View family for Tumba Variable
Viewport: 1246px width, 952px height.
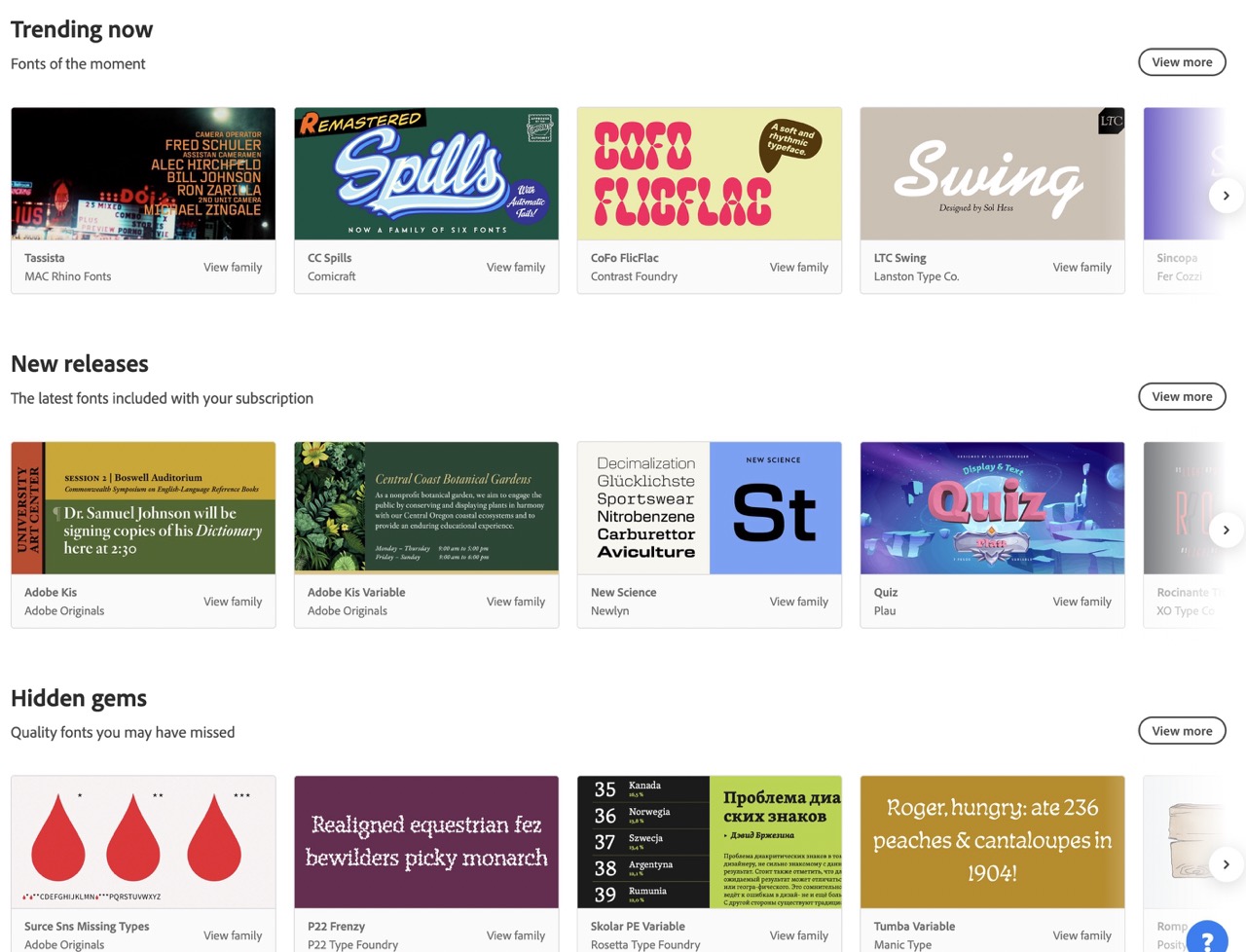[x=1082, y=935]
